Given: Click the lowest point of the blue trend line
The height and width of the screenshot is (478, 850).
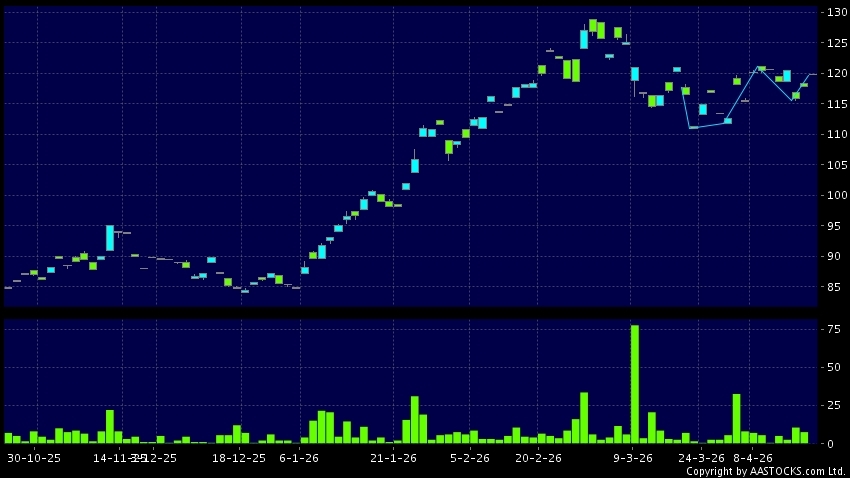Looking at the screenshot, I should pyautogui.click(x=692, y=128).
